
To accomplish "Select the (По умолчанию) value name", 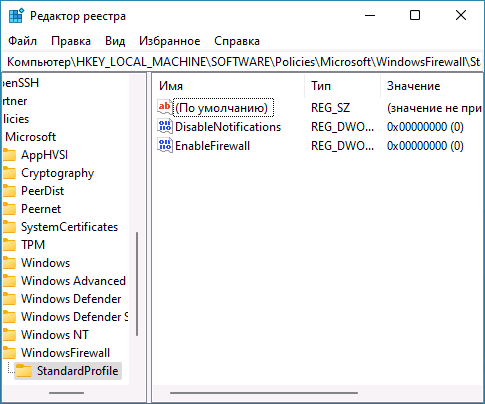I will (x=222, y=108).
